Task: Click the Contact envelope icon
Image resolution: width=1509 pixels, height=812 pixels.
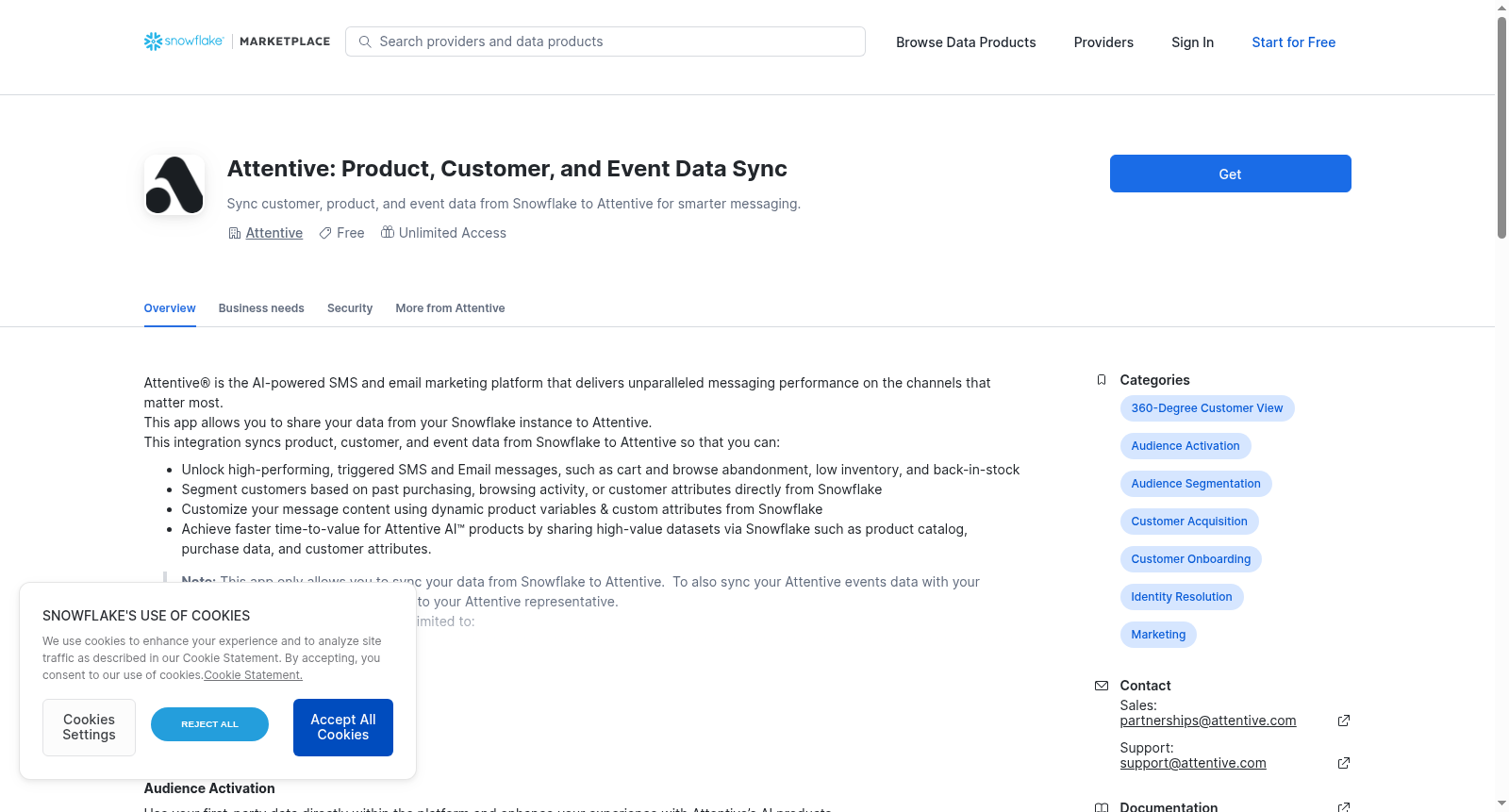Action: click(1102, 686)
